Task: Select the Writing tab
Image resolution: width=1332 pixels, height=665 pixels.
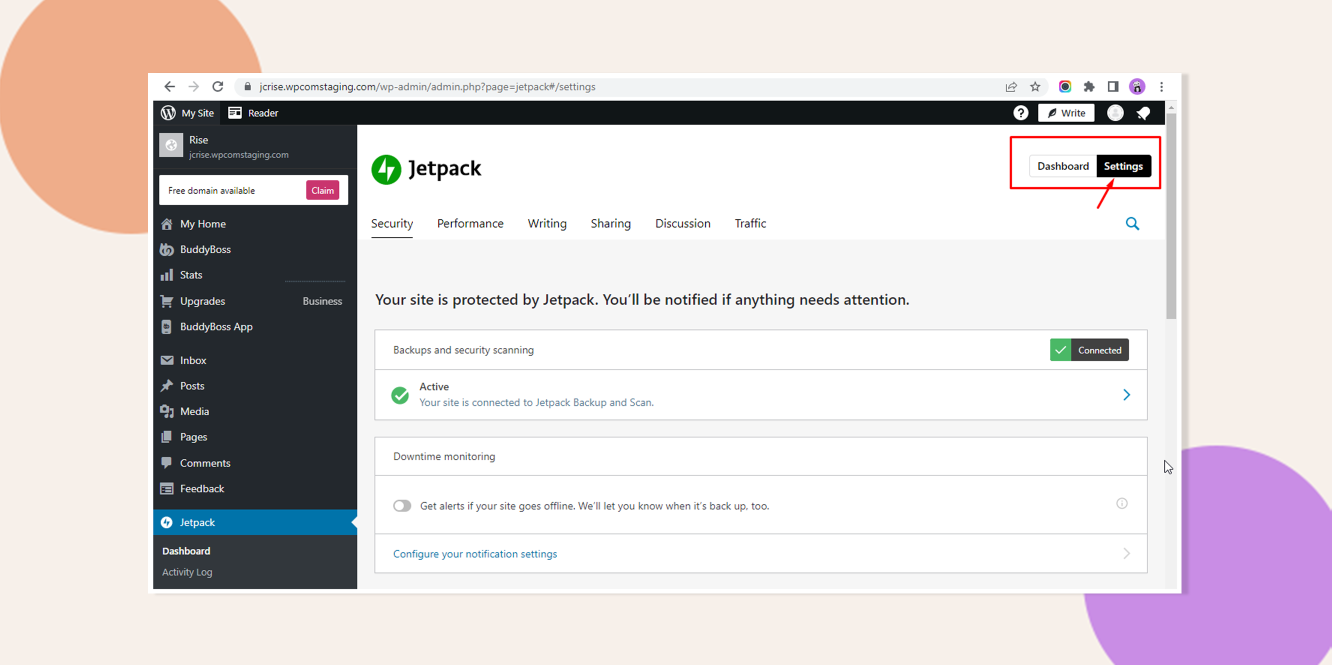Action: [547, 224]
